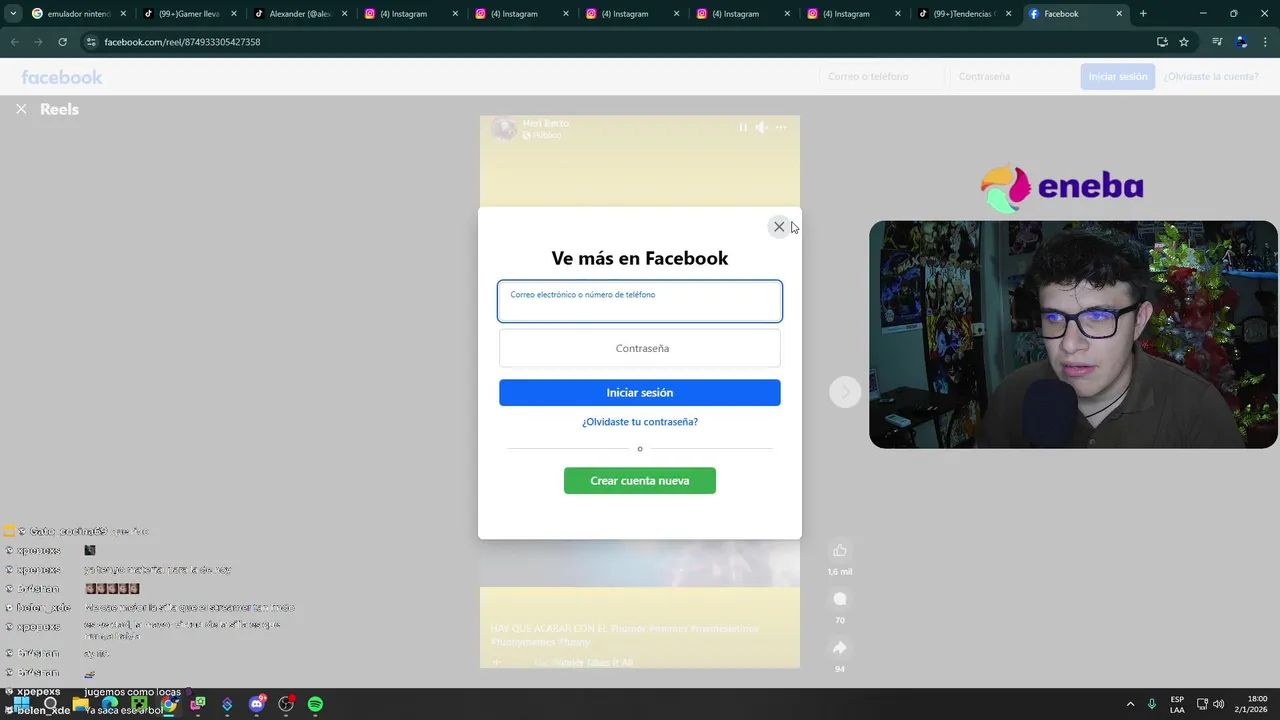Click the facebook.com/reel address bar URL
The width and height of the screenshot is (1280, 720).
pos(182,42)
